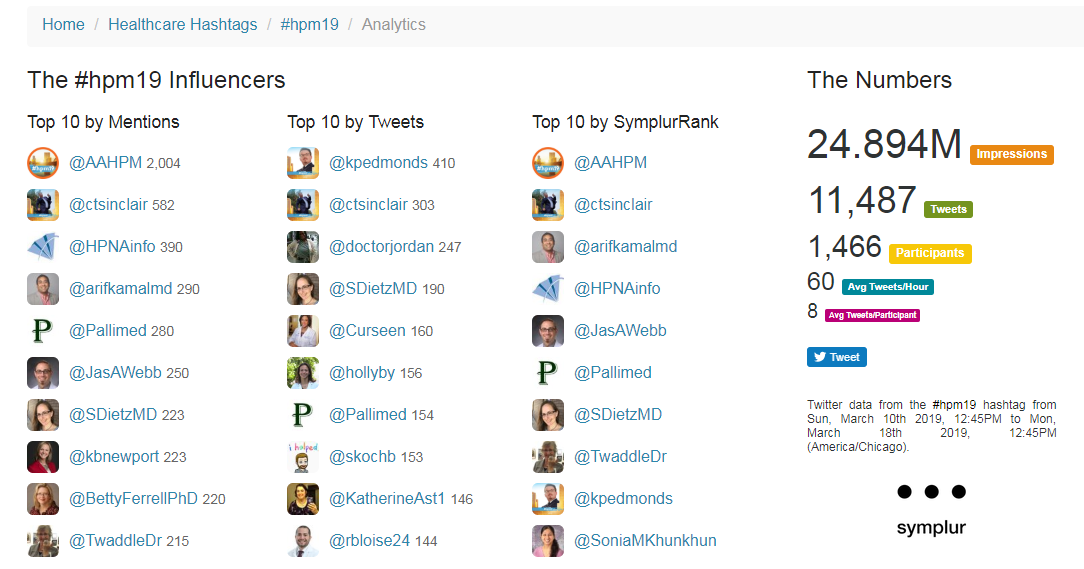1084x569 pixels.
Task: Open @ctsinclair link with 303 tweets
Action: point(368,205)
